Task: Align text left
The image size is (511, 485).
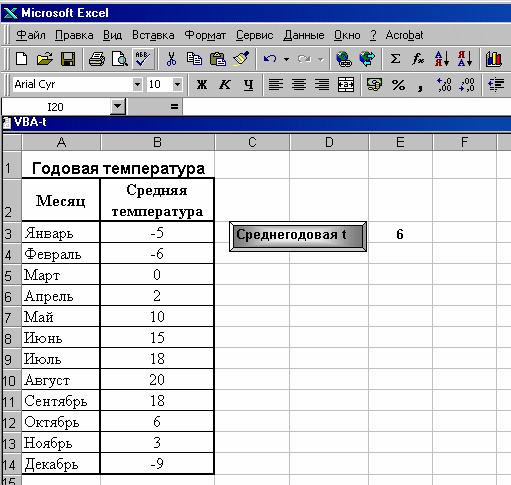Action: click(276, 84)
